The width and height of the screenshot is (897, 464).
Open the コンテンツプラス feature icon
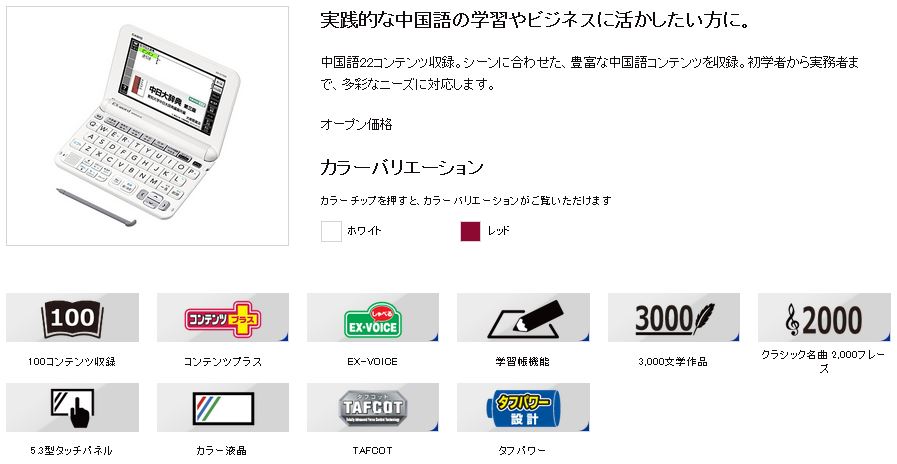(x=223, y=318)
